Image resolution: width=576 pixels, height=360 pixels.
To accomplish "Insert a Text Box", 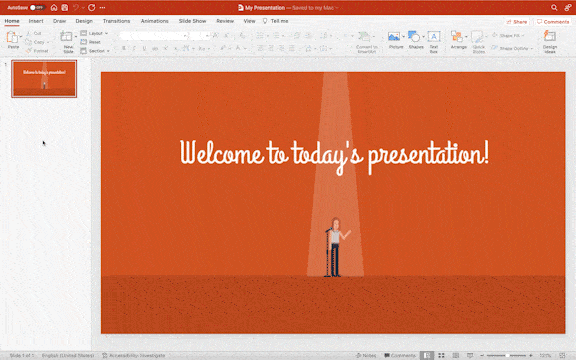I will (434, 42).
